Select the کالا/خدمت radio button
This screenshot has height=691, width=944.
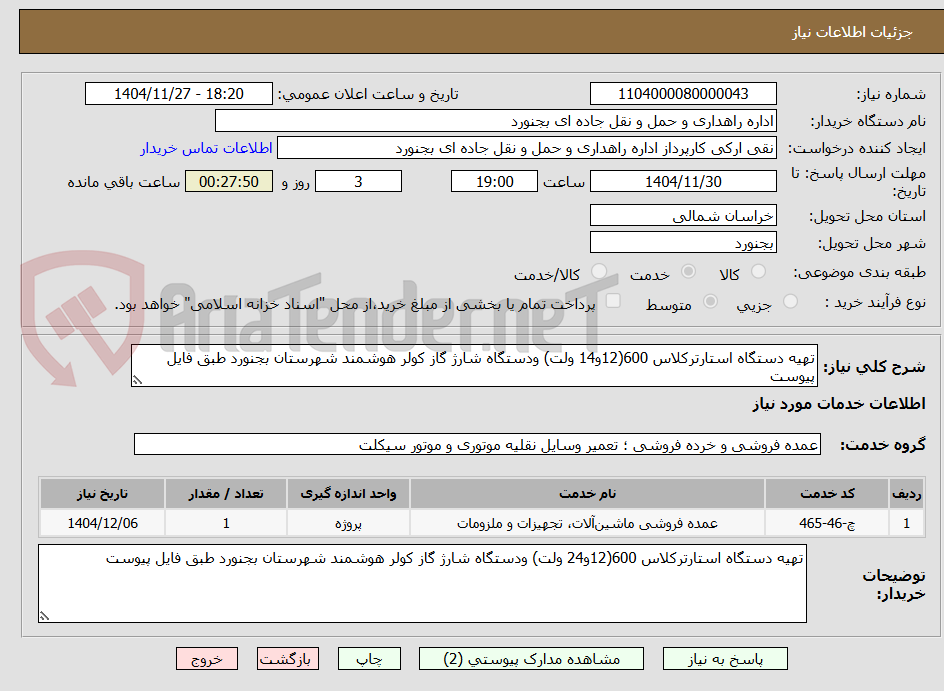click(x=598, y=271)
